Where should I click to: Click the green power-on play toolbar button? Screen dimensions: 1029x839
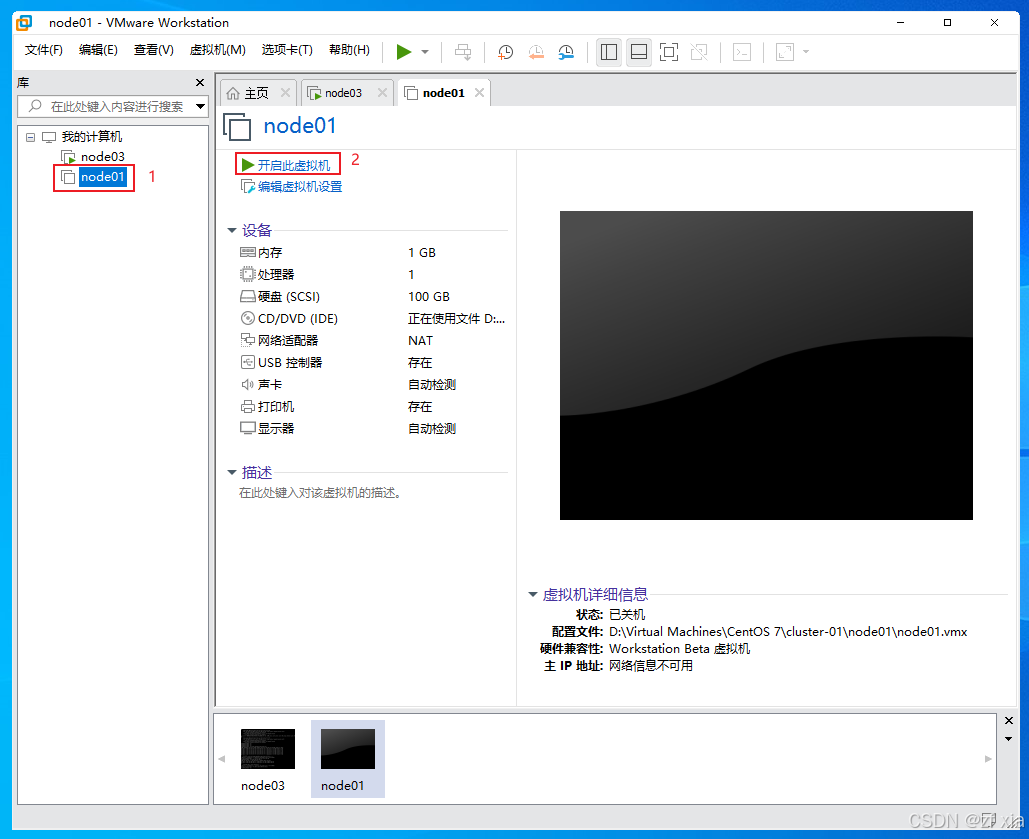(404, 52)
